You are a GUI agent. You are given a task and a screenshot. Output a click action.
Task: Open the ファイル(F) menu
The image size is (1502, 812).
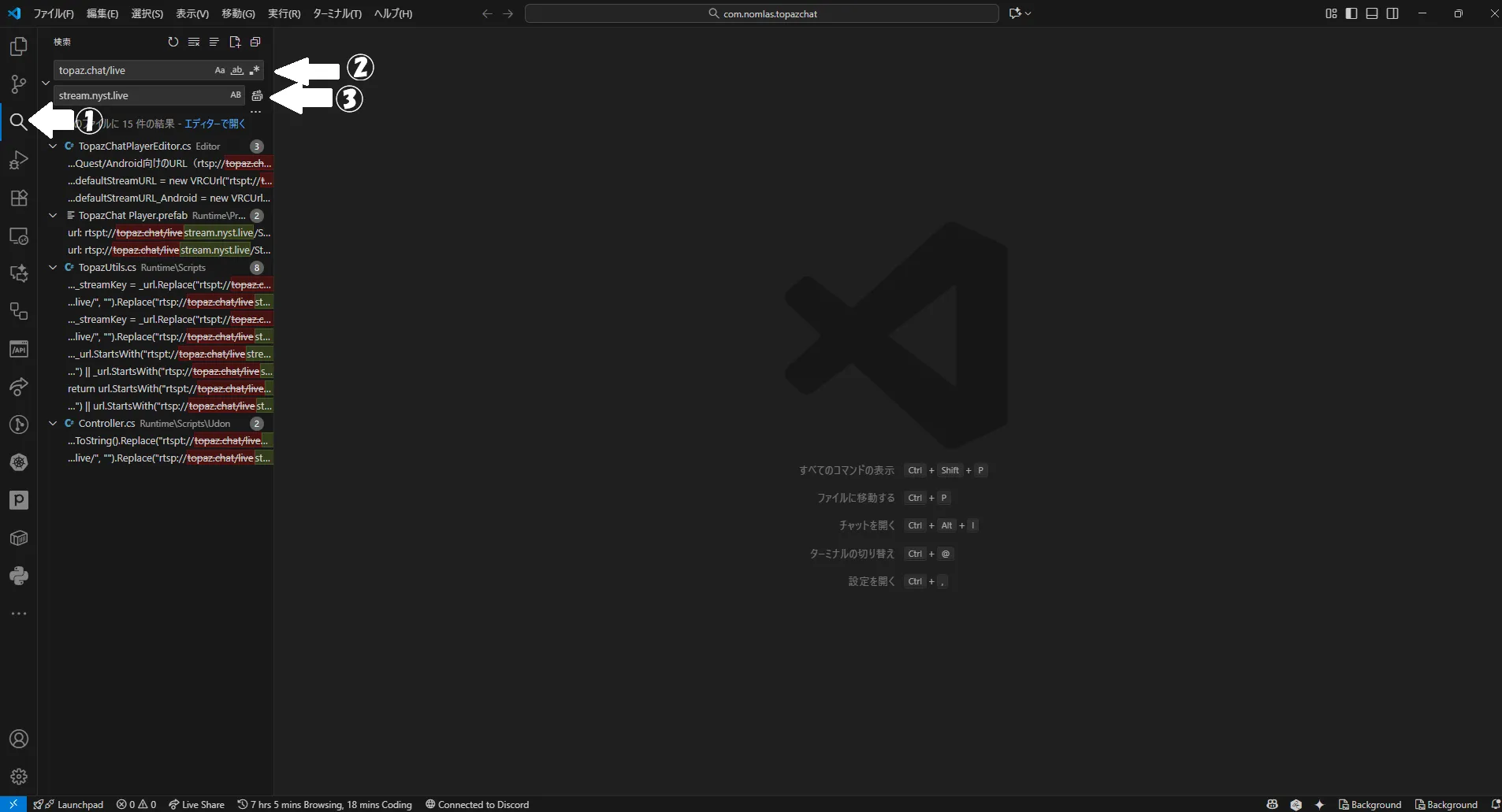[54, 13]
